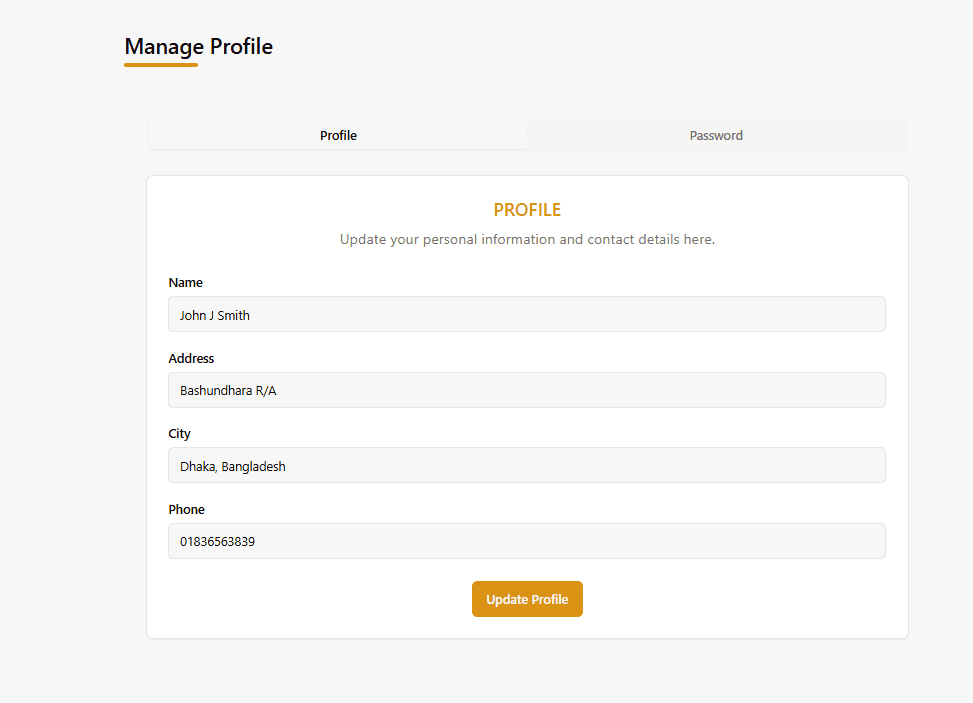Click the 'Update your personal information' description

527,240
